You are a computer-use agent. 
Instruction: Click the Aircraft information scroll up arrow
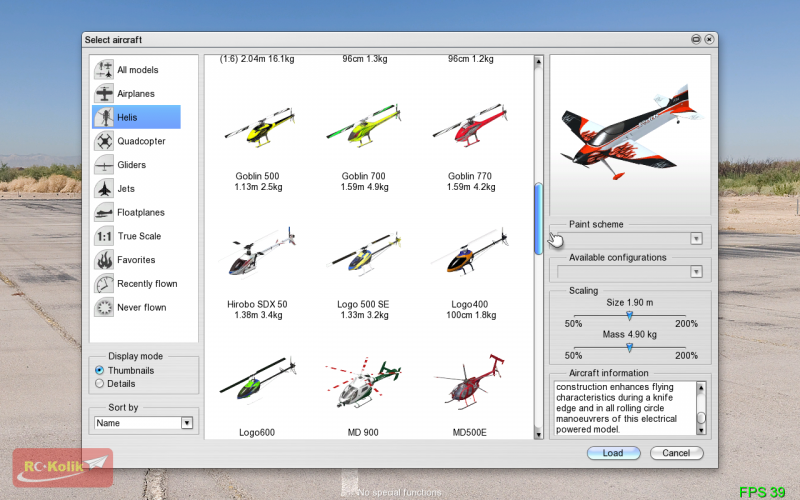pos(701,387)
